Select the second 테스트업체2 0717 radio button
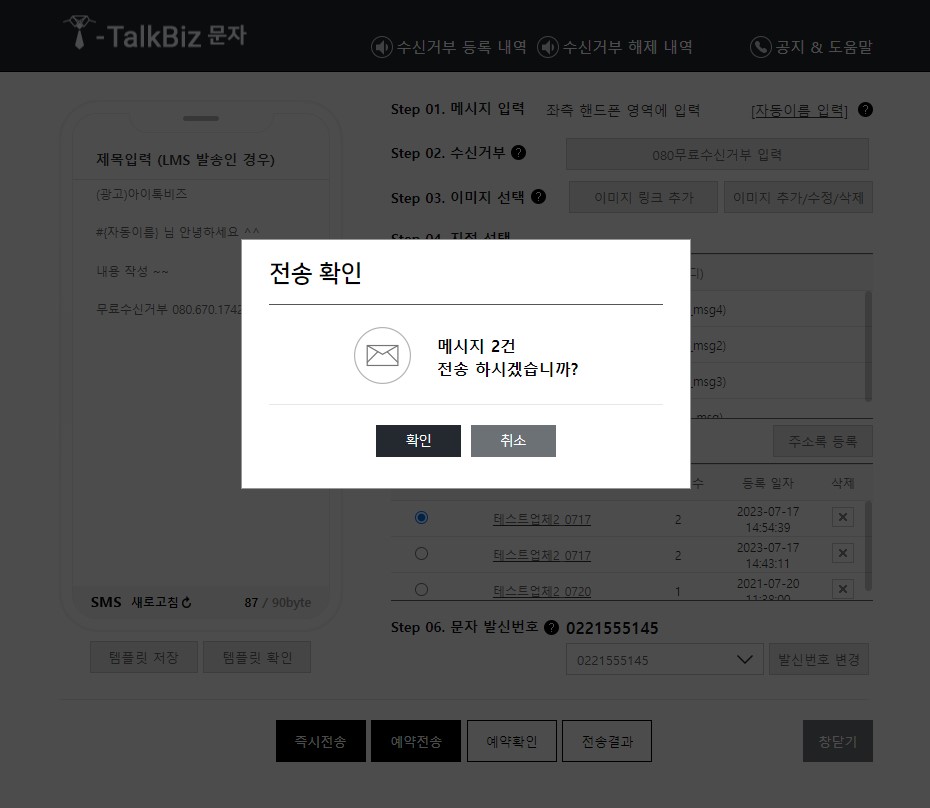The width and height of the screenshot is (930, 808). 421,553
